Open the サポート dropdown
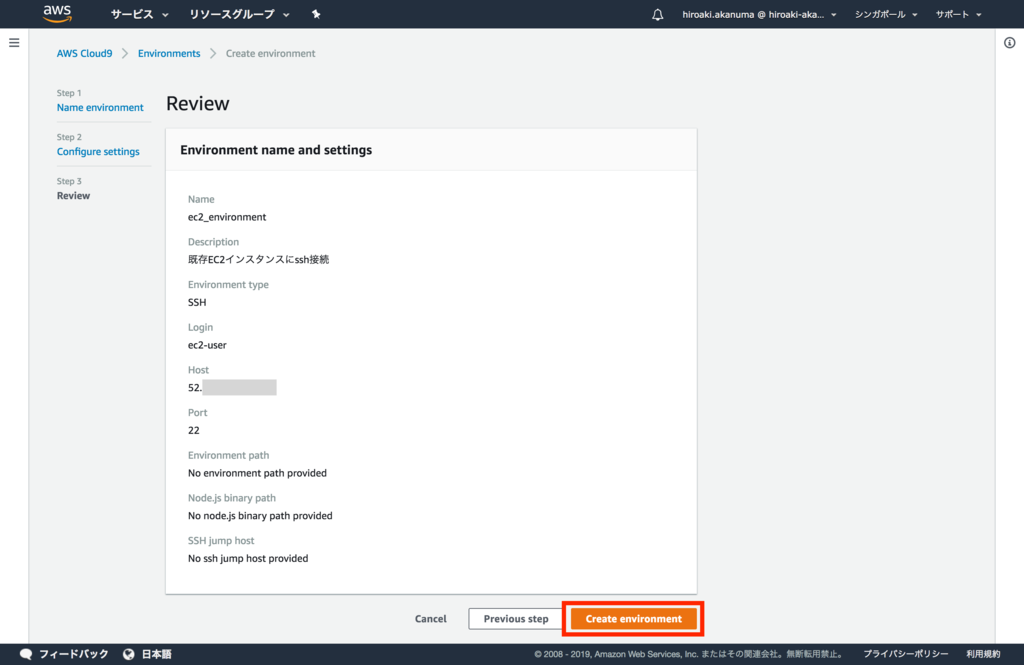The height and width of the screenshot is (665, 1024). [958, 14]
